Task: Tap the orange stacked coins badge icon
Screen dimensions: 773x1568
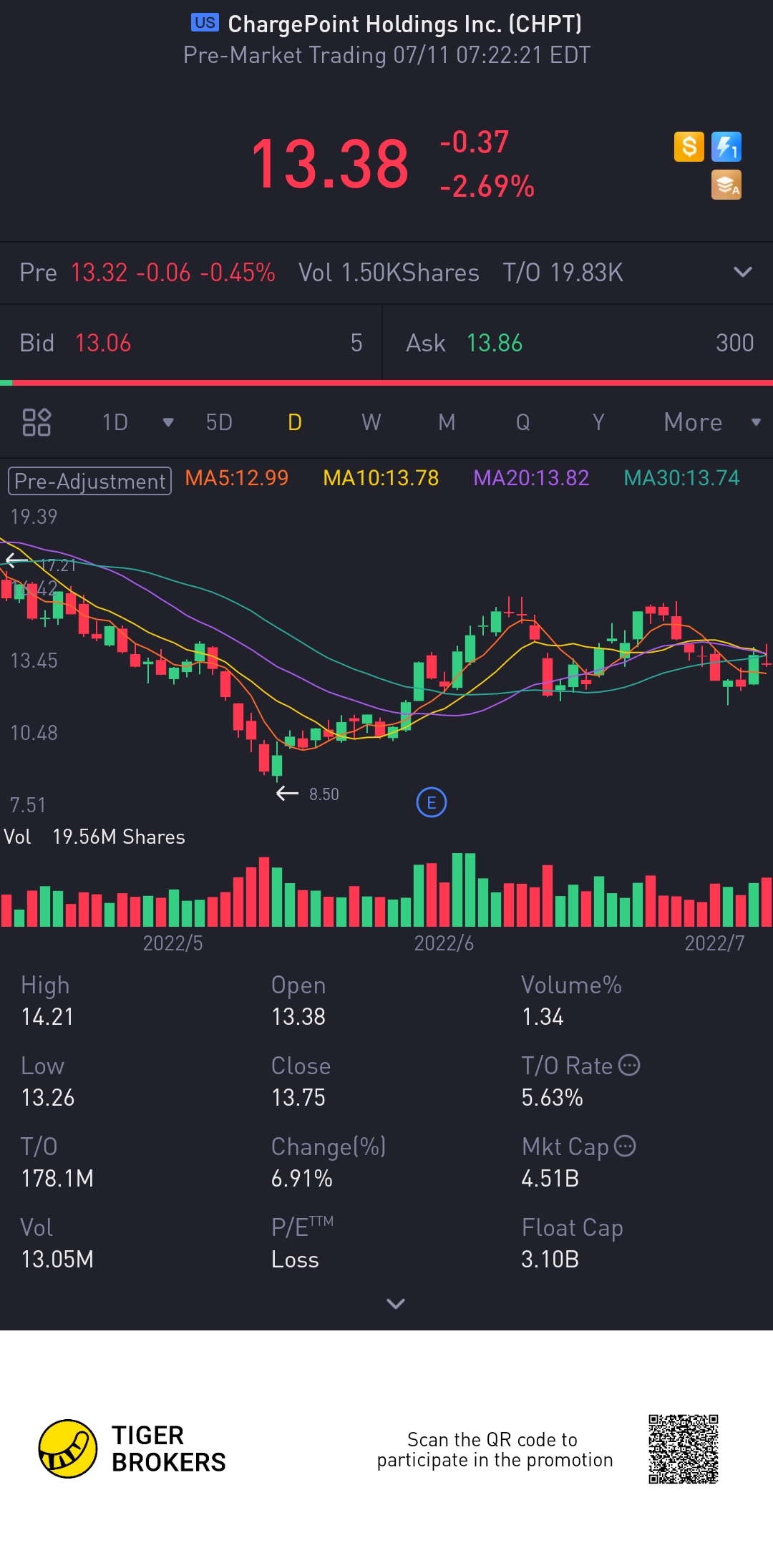Action: [x=726, y=185]
